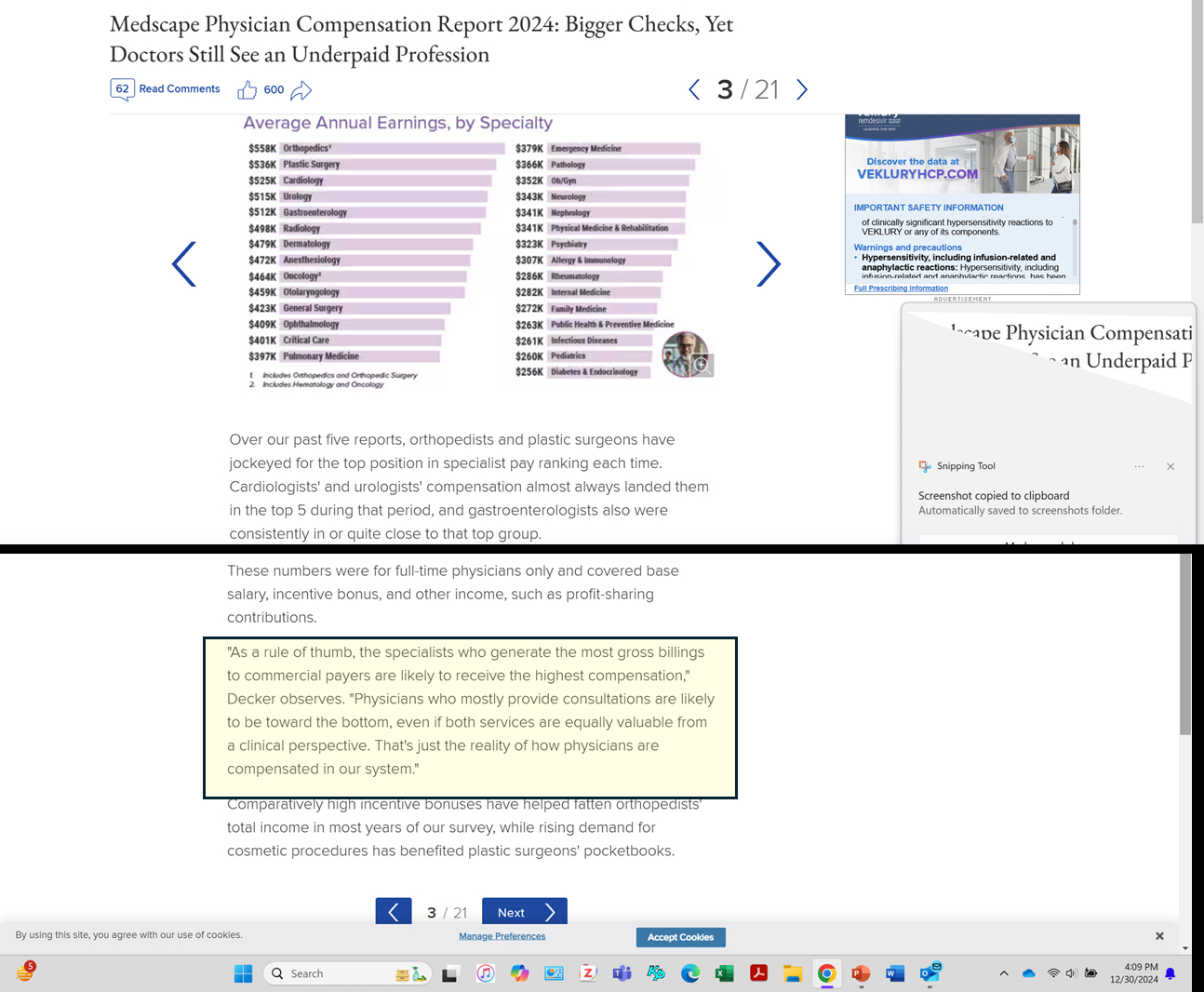Click the top small next-slide arrow beside 3/21
This screenshot has width=1204, height=992.
(x=802, y=89)
